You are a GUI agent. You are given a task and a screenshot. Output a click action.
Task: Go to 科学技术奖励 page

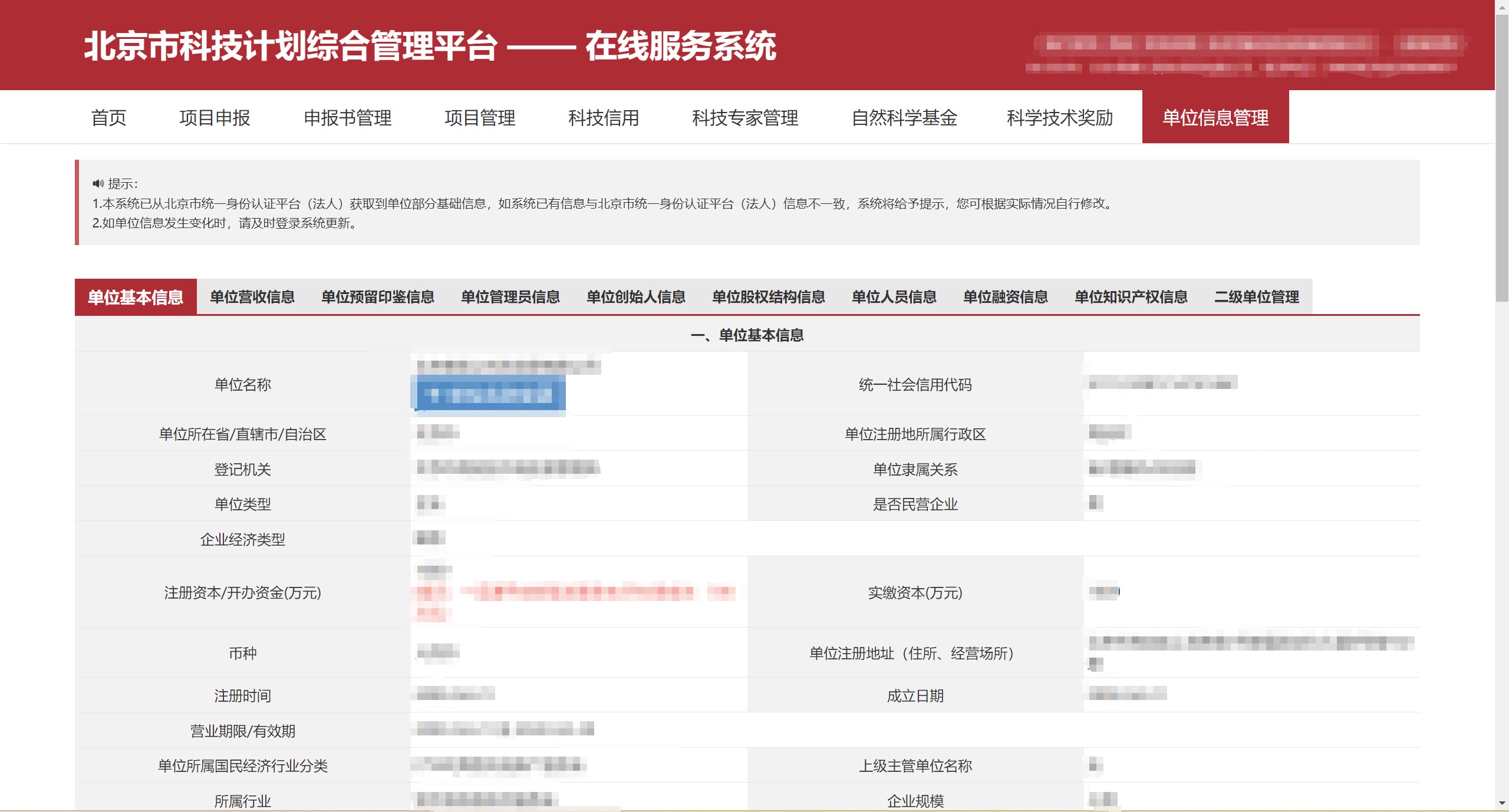(x=1059, y=118)
